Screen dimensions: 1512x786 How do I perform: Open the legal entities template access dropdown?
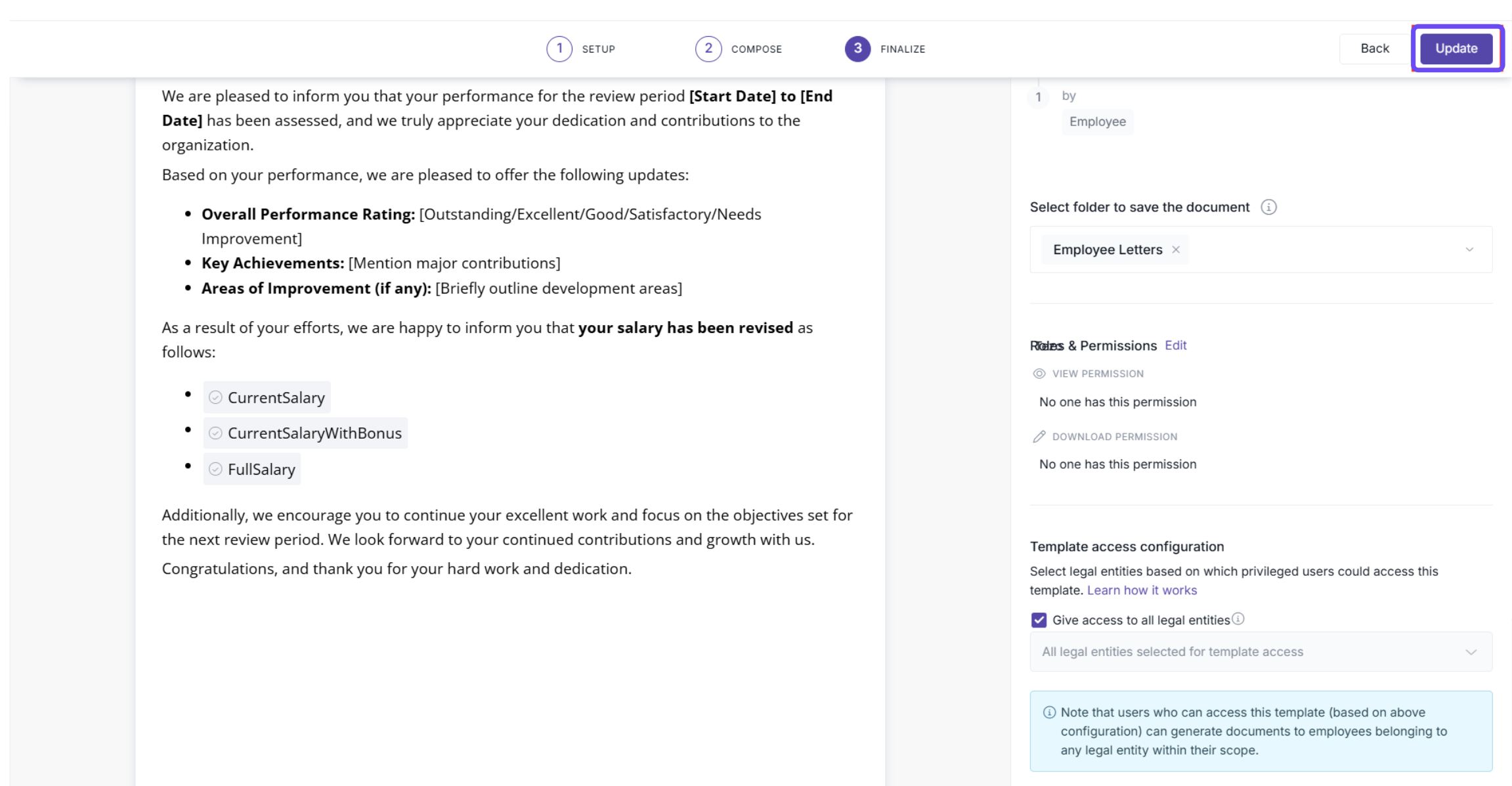tap(1470, 652)
